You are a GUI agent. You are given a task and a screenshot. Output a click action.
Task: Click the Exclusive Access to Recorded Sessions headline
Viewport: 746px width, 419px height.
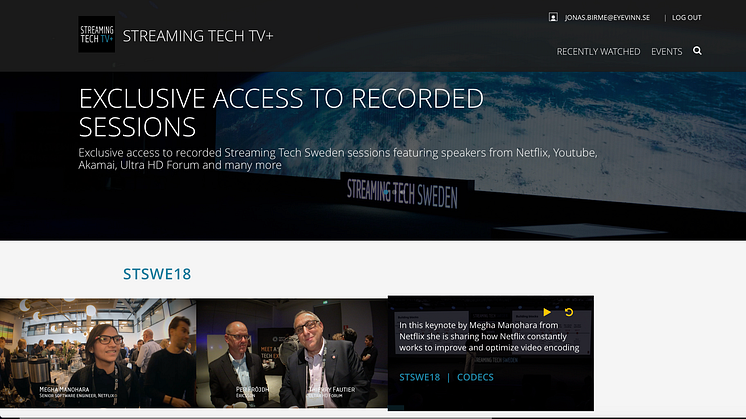[x=280, y=112]
